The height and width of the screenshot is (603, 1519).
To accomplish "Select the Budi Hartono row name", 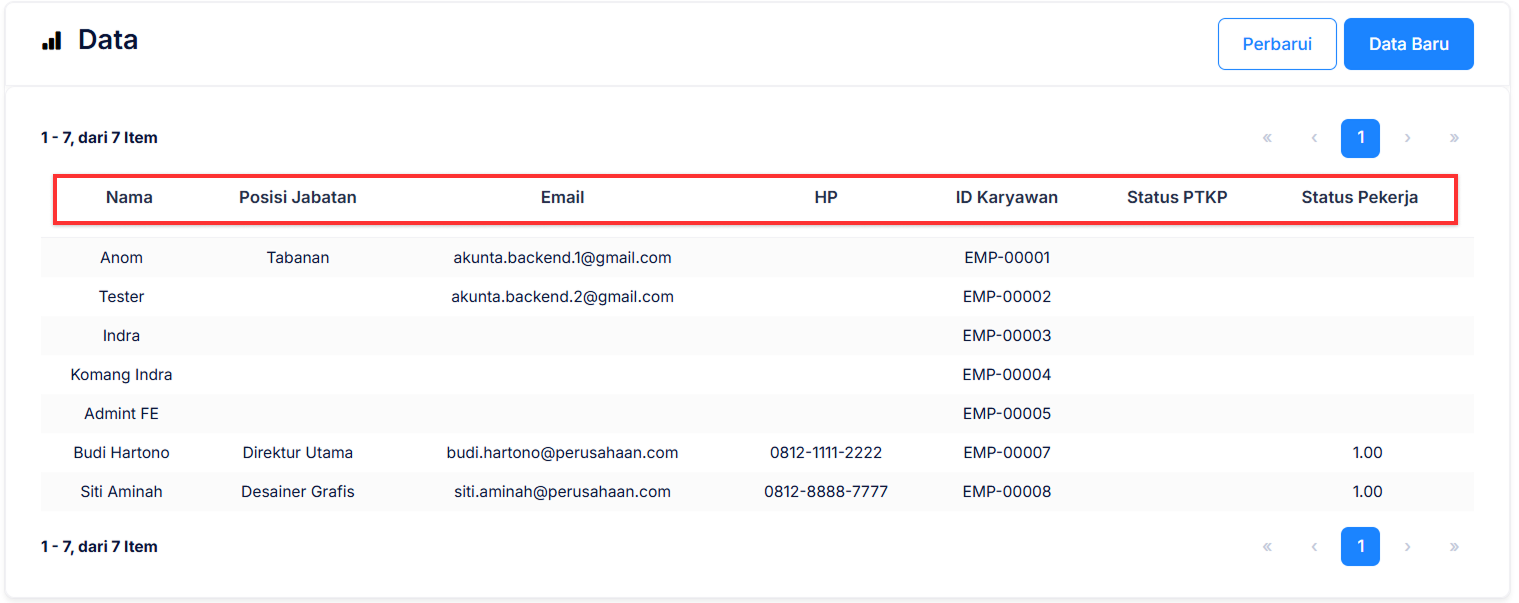I will [x=122, y=453].
